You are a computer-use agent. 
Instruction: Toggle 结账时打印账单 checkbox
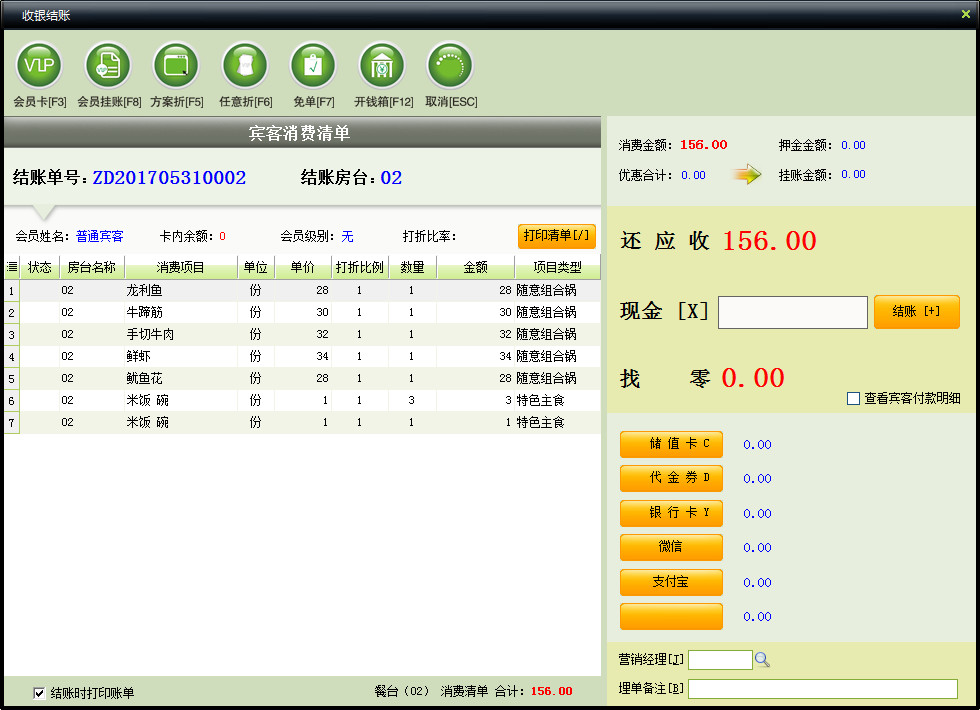point(39,692)
